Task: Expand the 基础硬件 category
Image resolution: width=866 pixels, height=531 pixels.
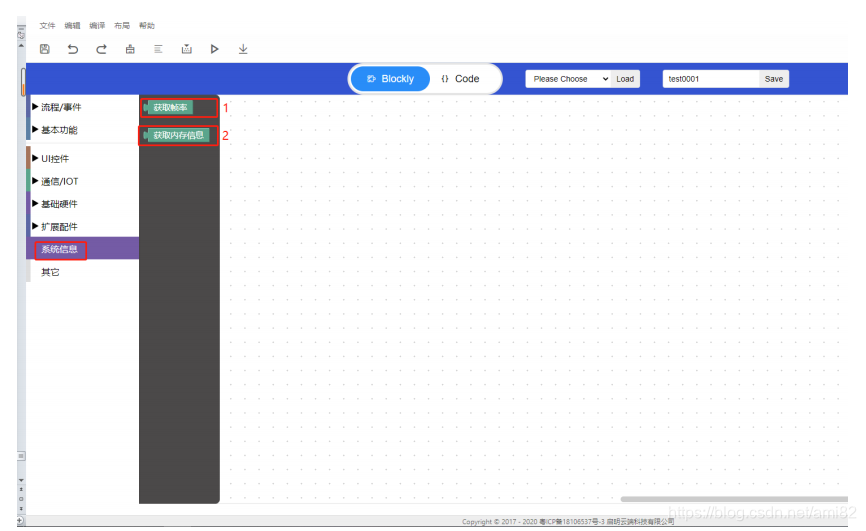Action: [x=83, y=204]
